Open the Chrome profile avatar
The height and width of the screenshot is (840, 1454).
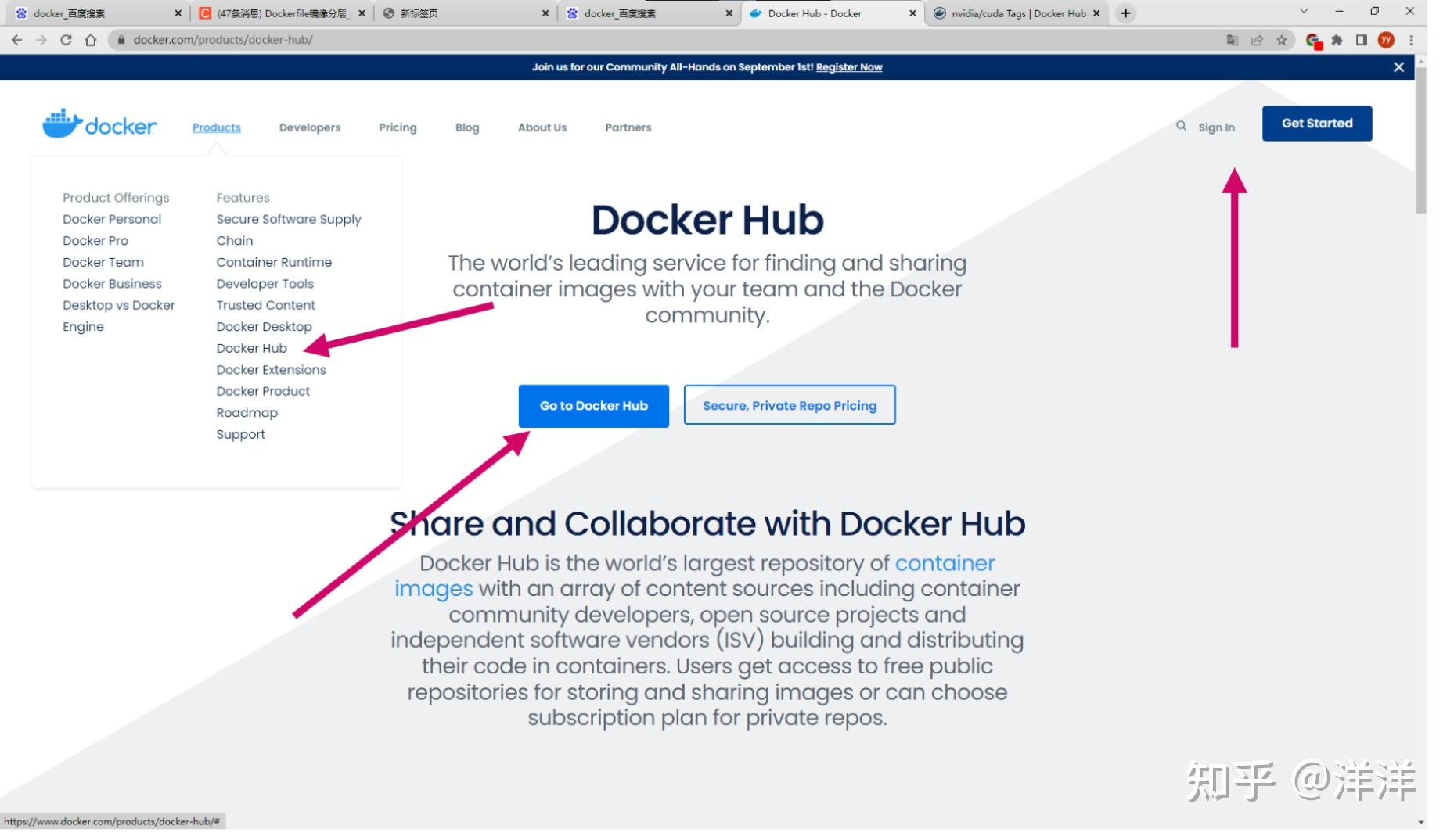[1386, 40]
